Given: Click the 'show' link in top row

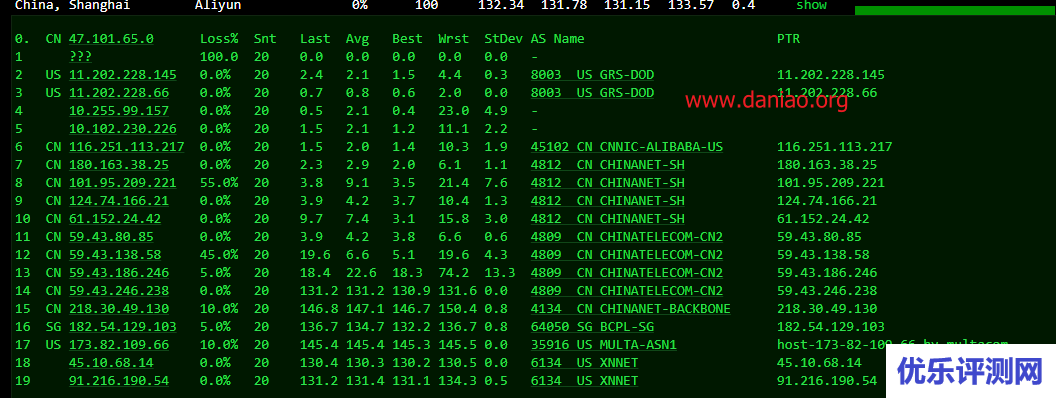Looking at the screenshot, I should point(812,5).
